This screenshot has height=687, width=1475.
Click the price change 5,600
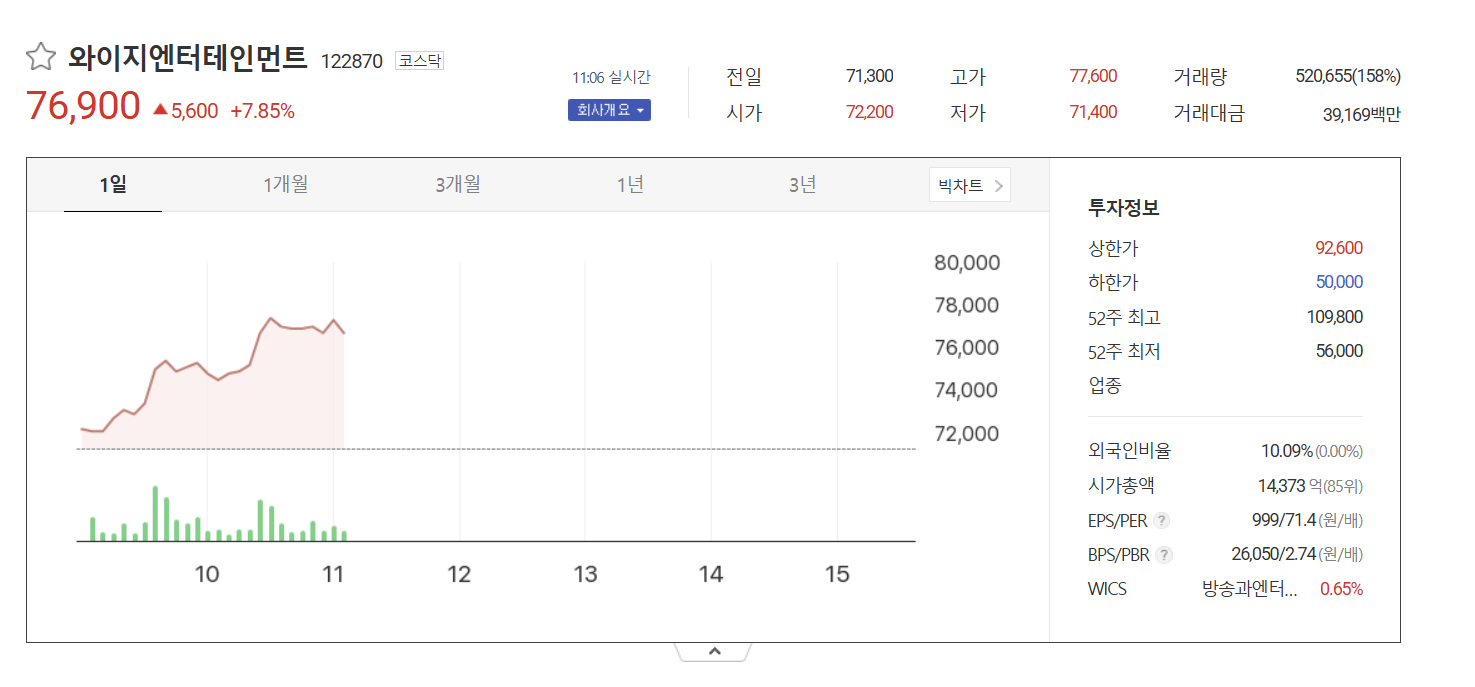pyautogui.click(x=194, y=111)
